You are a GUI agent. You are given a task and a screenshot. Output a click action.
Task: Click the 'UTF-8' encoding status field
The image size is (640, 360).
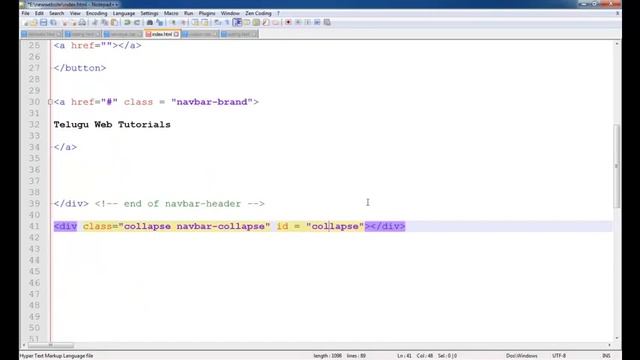(559, 356)
